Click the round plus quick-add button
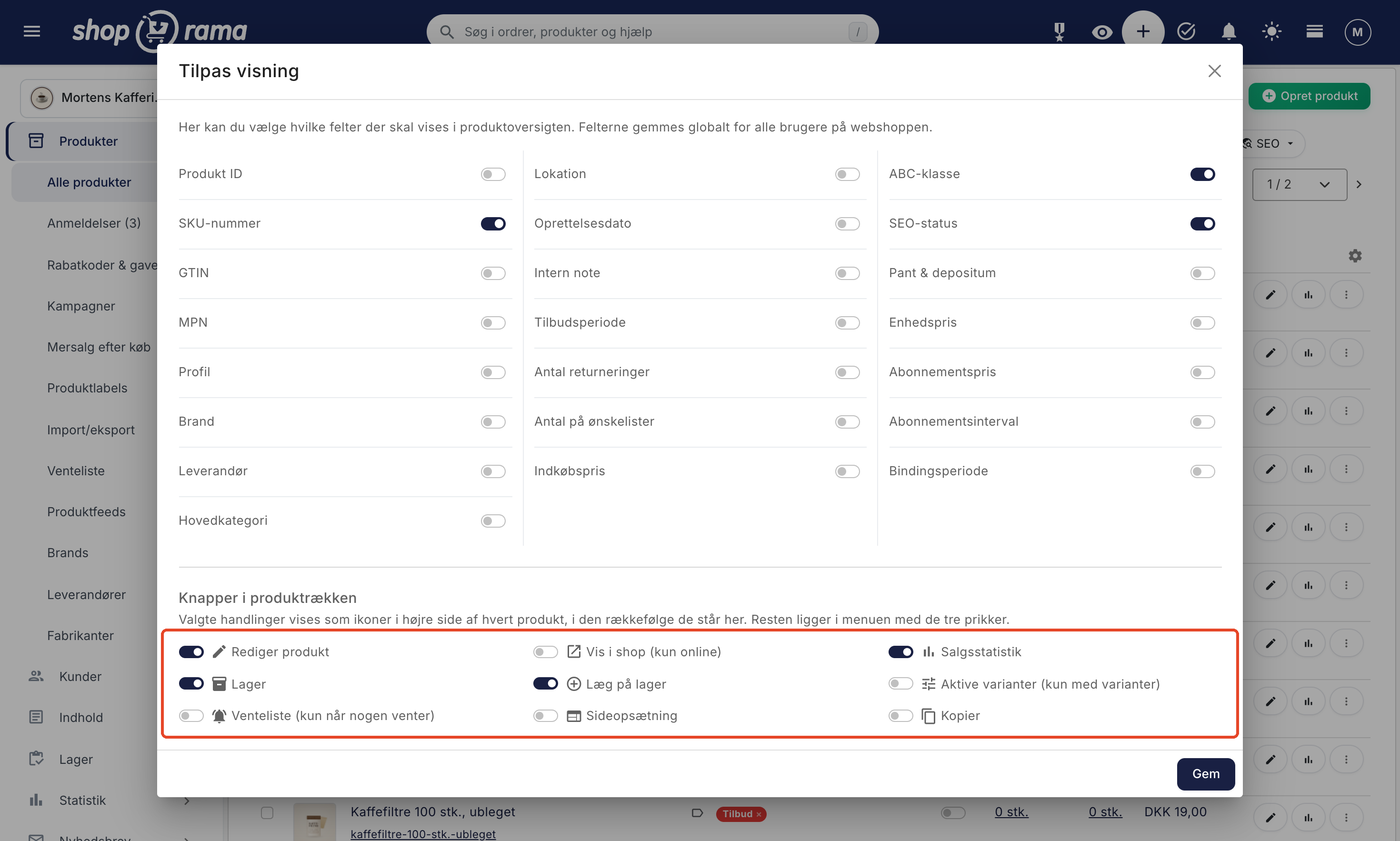Image resolution: width=1400 pixels, height=841 pixels. pos(1143,32)
